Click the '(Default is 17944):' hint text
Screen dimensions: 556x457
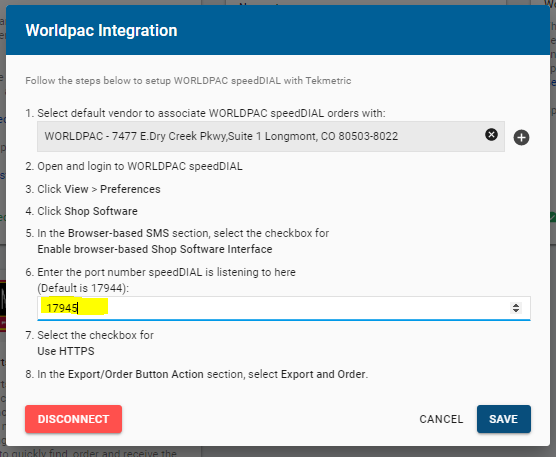coord(83,288)
